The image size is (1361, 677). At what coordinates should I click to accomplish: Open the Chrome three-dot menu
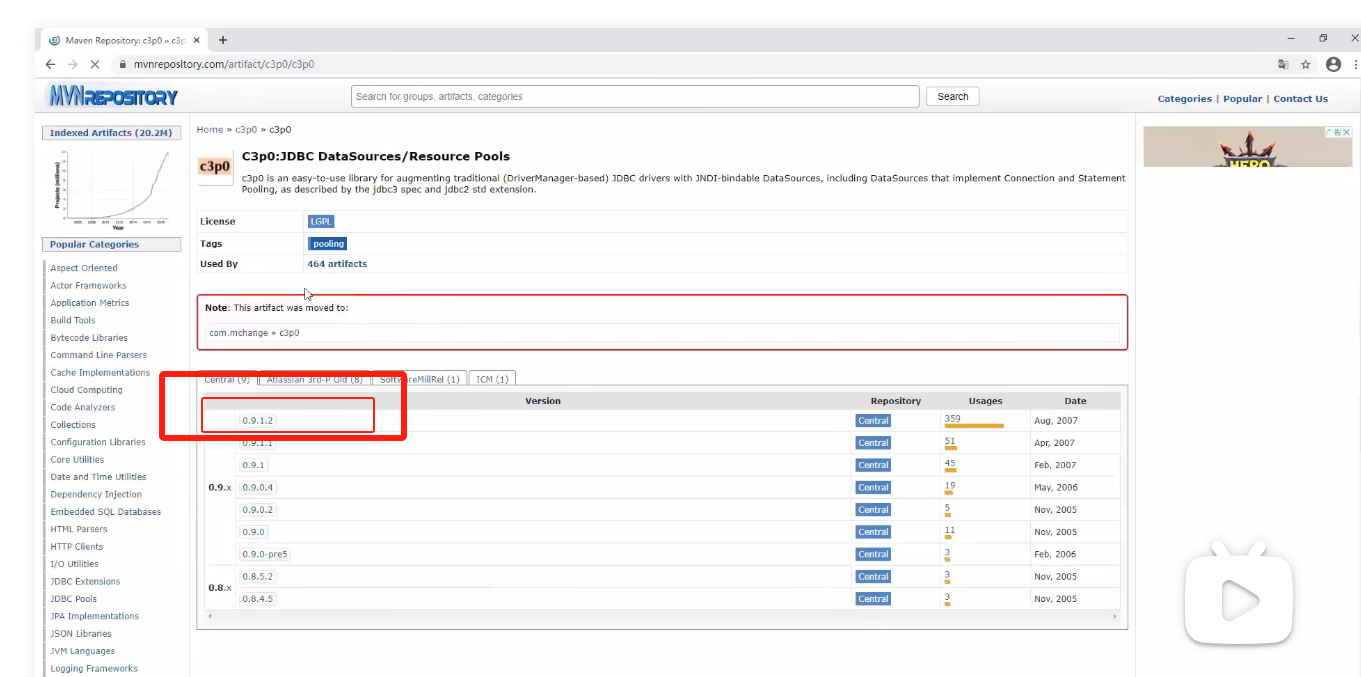click(x=1356, y=64)
